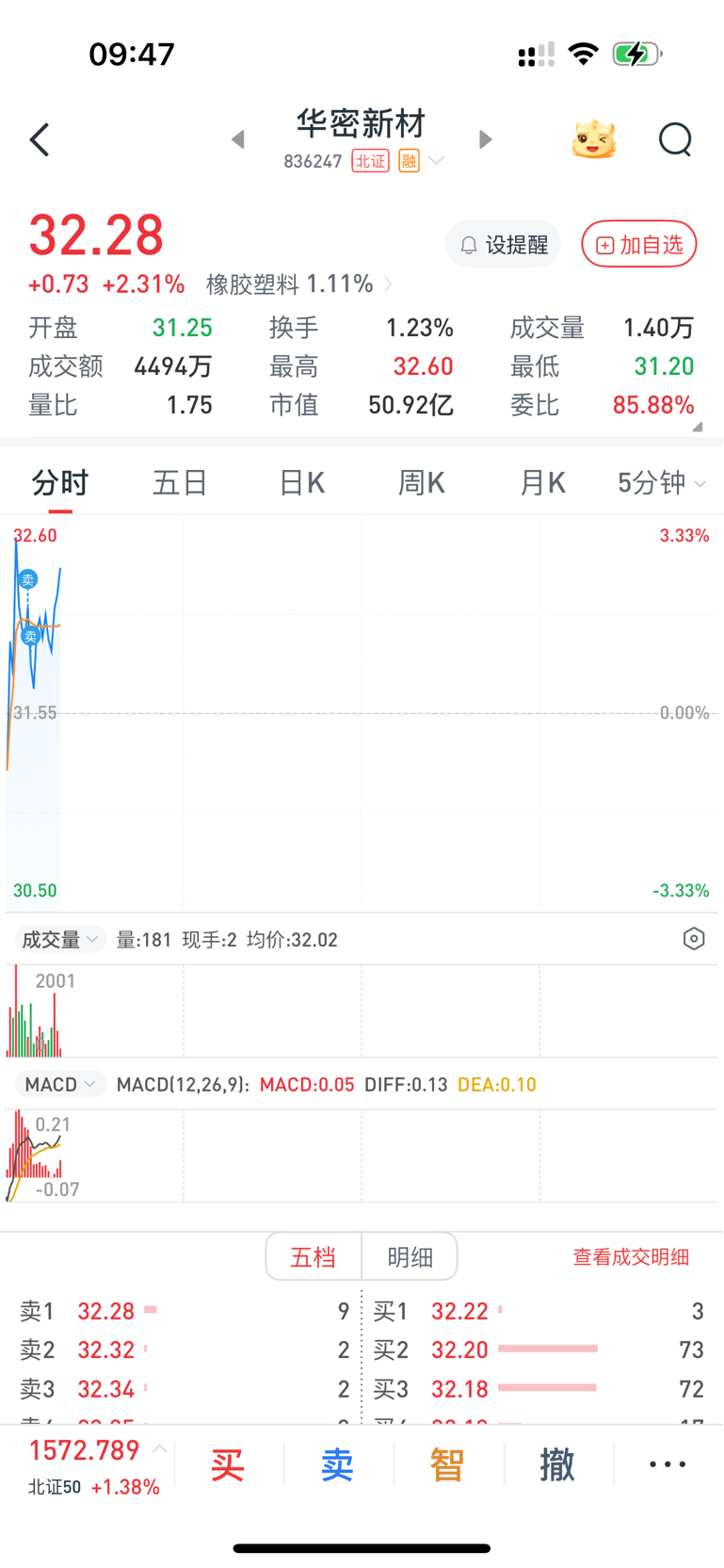The height and width of the screenshot is (1568, 724).
Task: Open the 成交量 indicator dropdown
Action: tap(59, 939)
